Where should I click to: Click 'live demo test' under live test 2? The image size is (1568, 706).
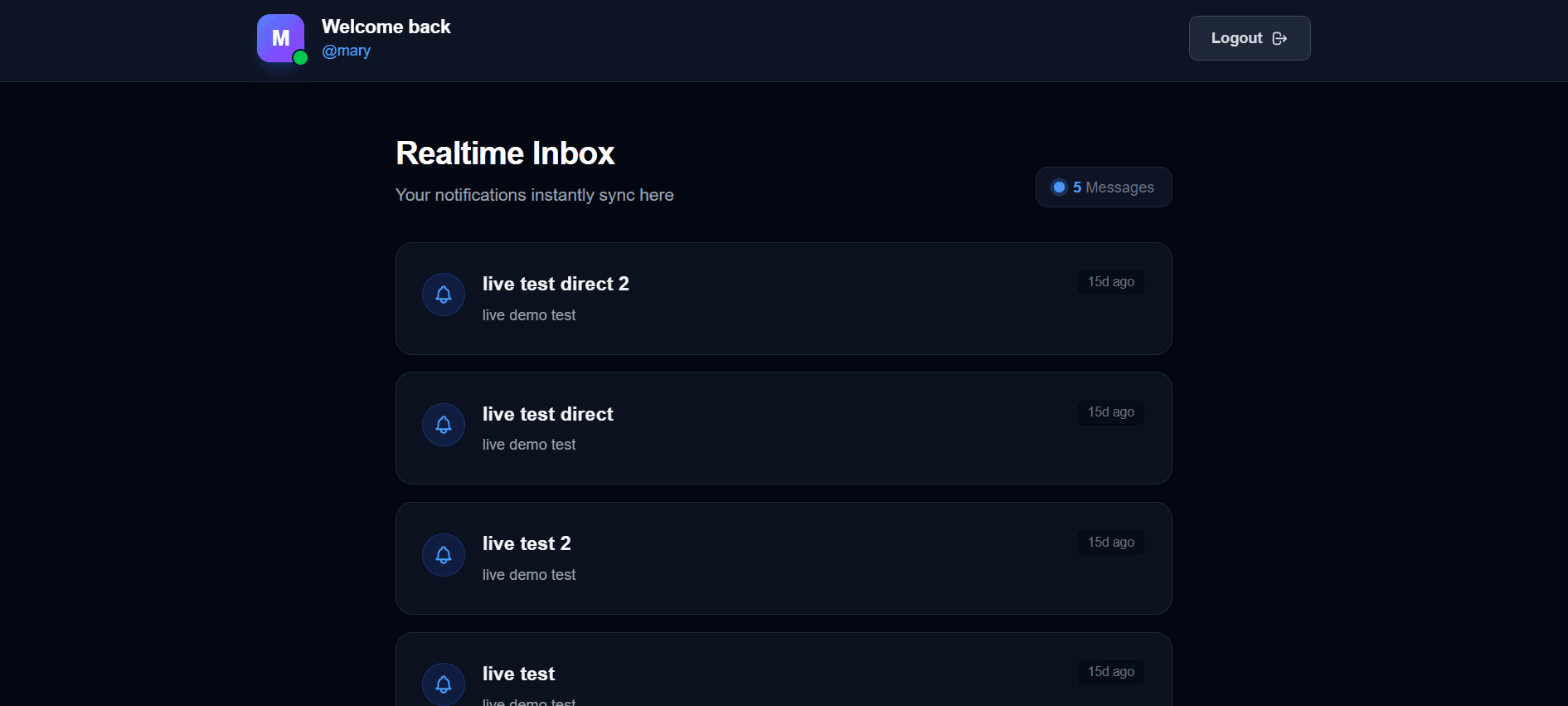click(529, 575)
